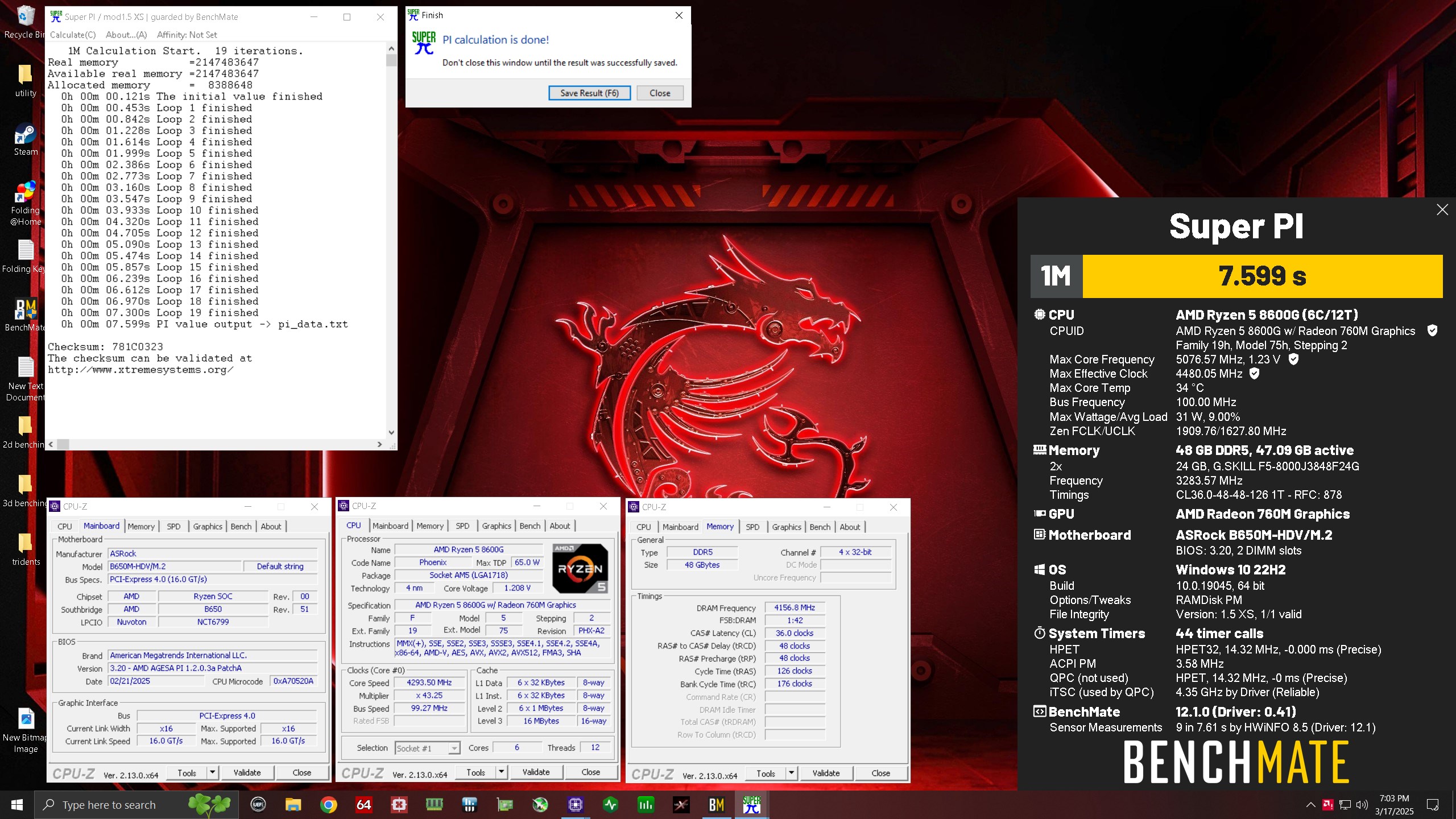Click Close button in Memory CPU-Z window
The width and height of the screenshot is (1456, 819).
880,773
